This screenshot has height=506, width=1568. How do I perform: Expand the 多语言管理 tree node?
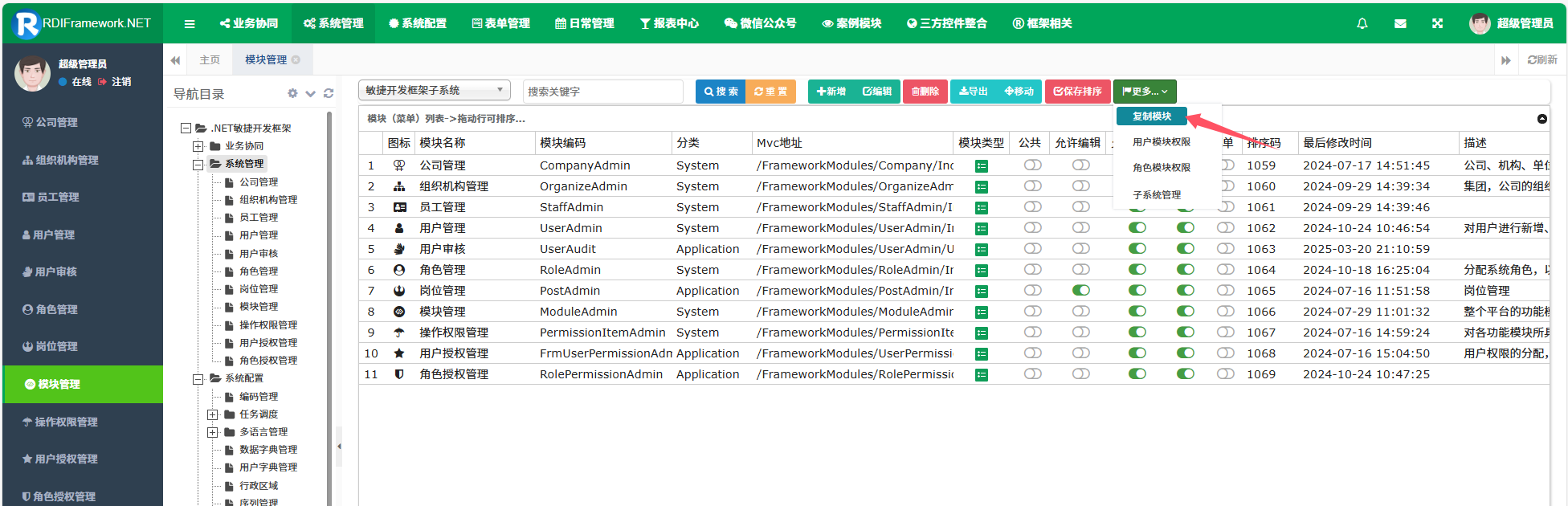(x=212, y=433)
